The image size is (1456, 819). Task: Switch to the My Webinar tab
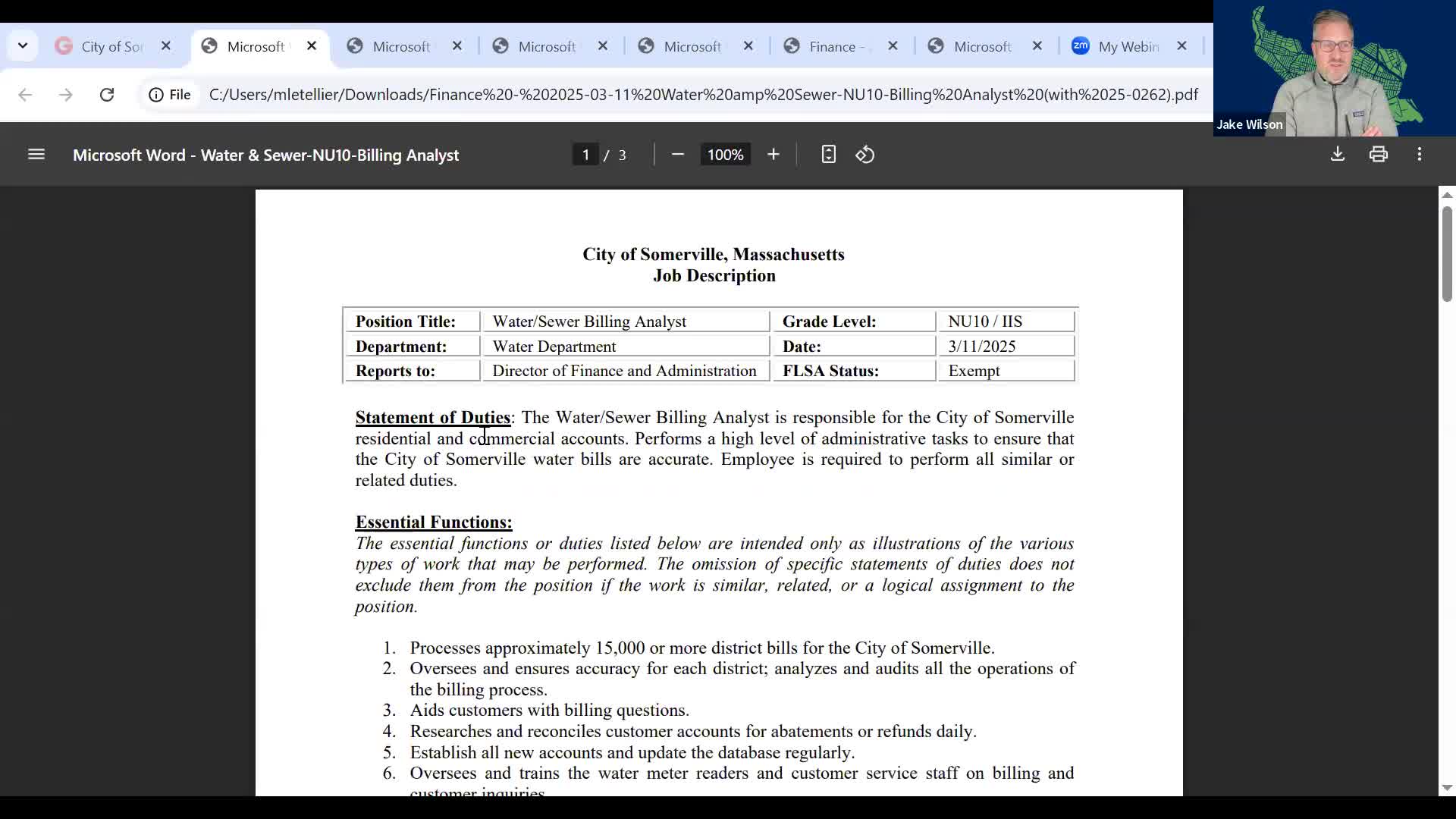(1126, 46)
